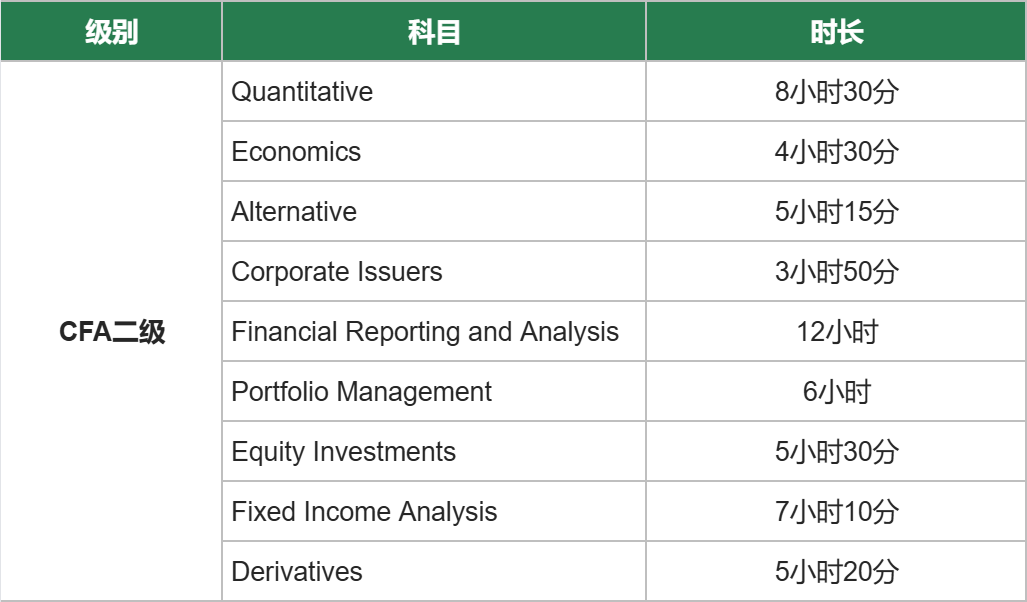
Task: Select the Equity Investments cell
Action: point(343,452)
